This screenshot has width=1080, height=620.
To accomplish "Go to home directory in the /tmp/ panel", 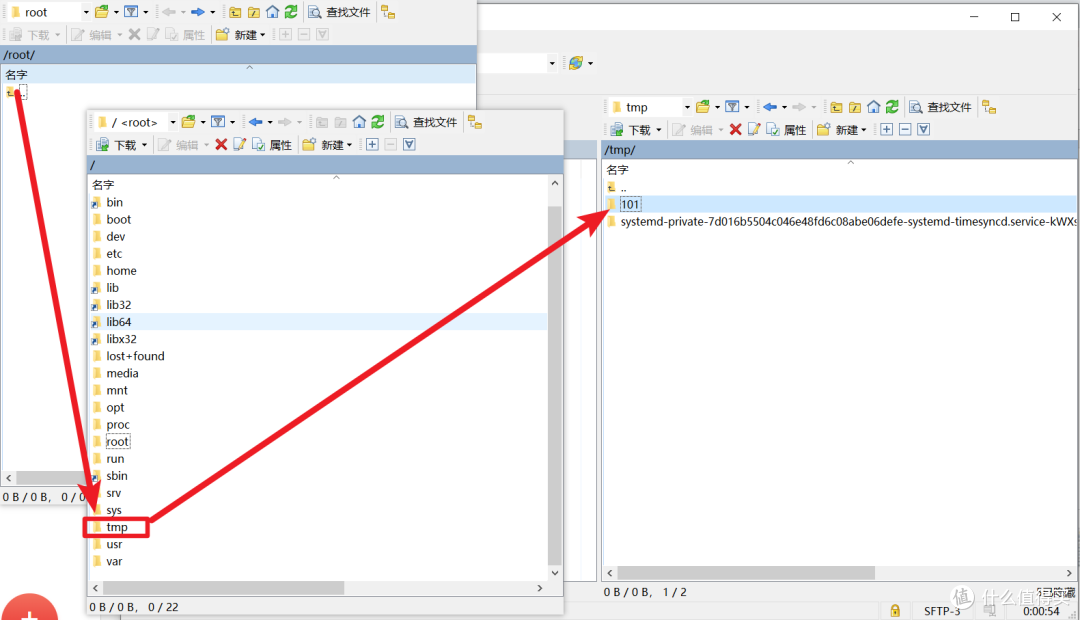I will click(x=873, y=107).
